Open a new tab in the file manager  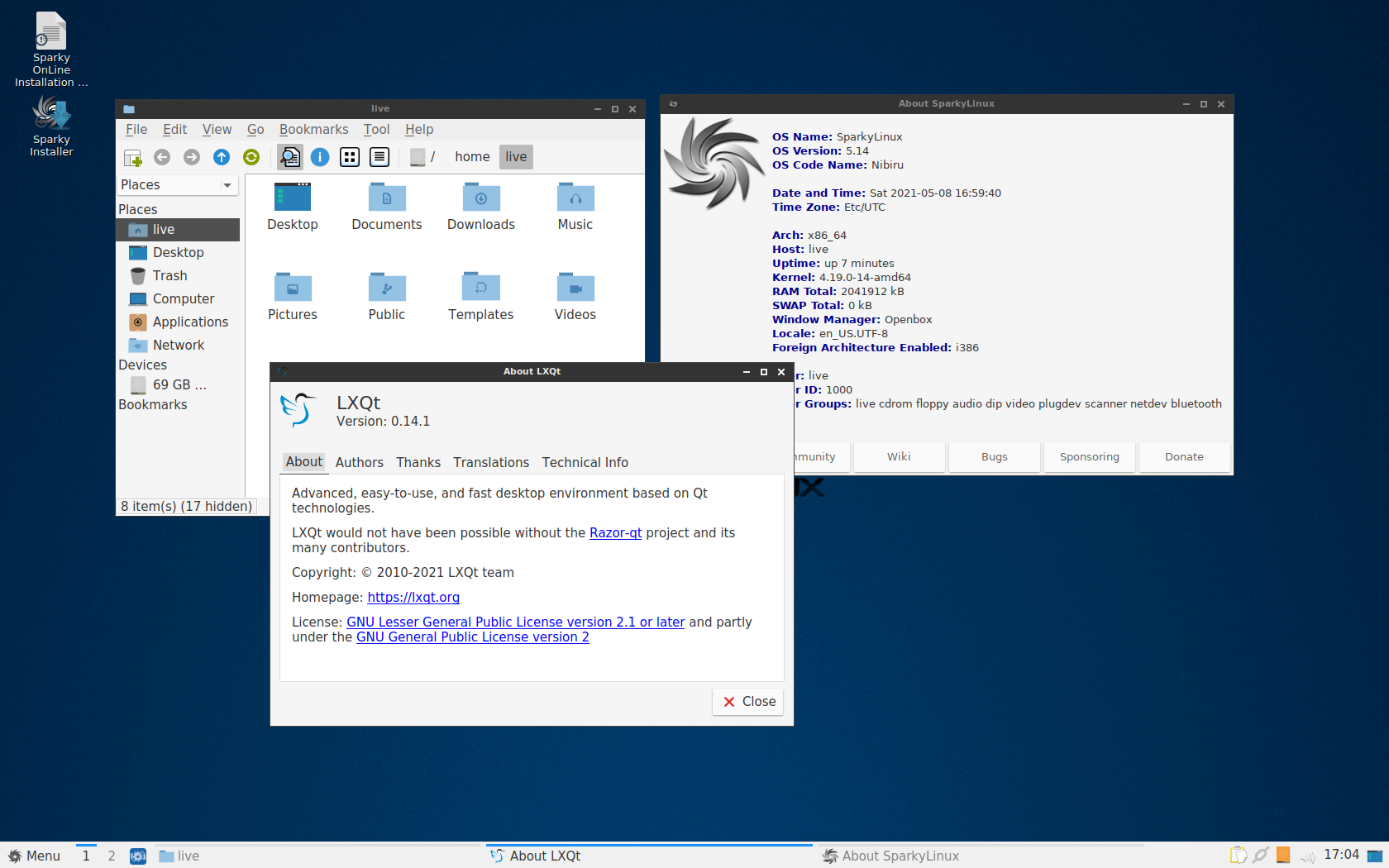point(132,157)
